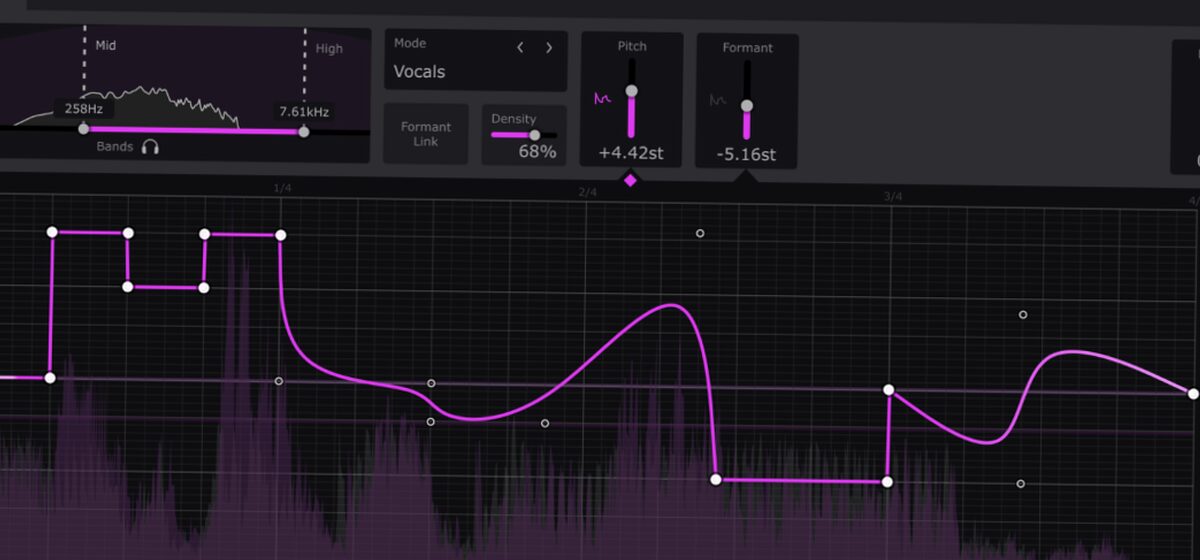The width and height of the screenshot is (1200, 560).
Task: Select the curve node at the 3/4 line top
Action: [888, 390]
